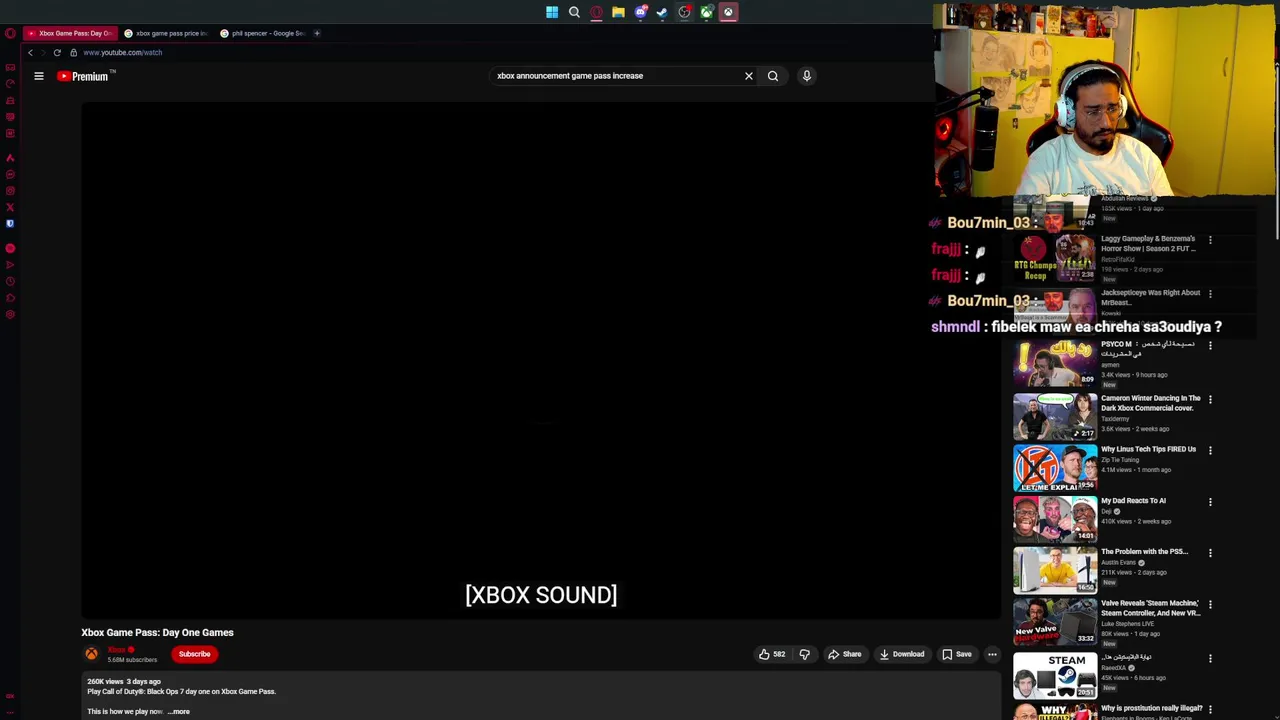Switch to 'Xbox Game Pass: Day One' tab

click(x=69, y=33)
